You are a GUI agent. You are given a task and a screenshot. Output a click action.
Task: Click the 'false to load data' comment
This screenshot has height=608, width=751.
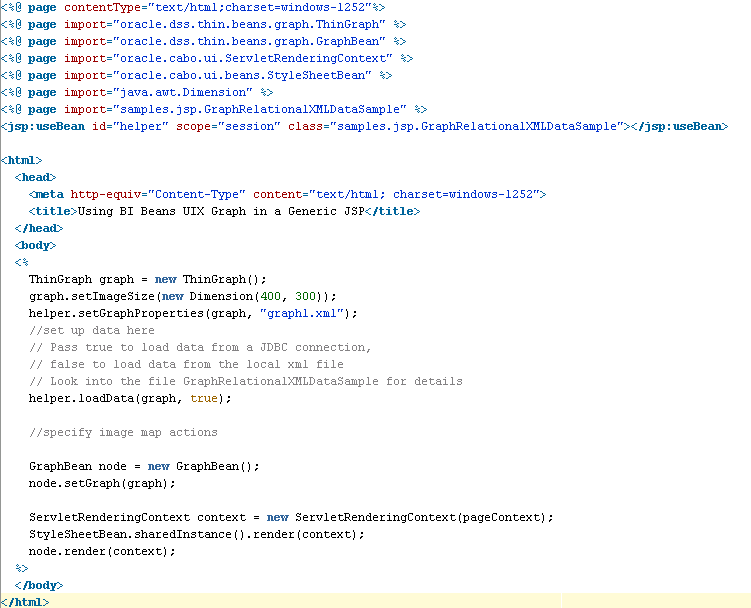pos(186,364)
